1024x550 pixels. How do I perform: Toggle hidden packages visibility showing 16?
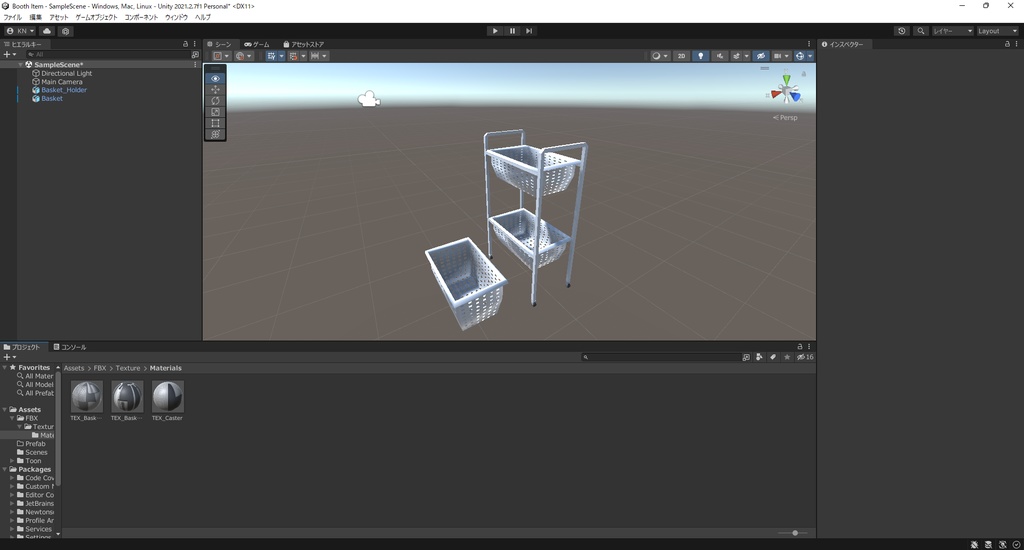805,357
